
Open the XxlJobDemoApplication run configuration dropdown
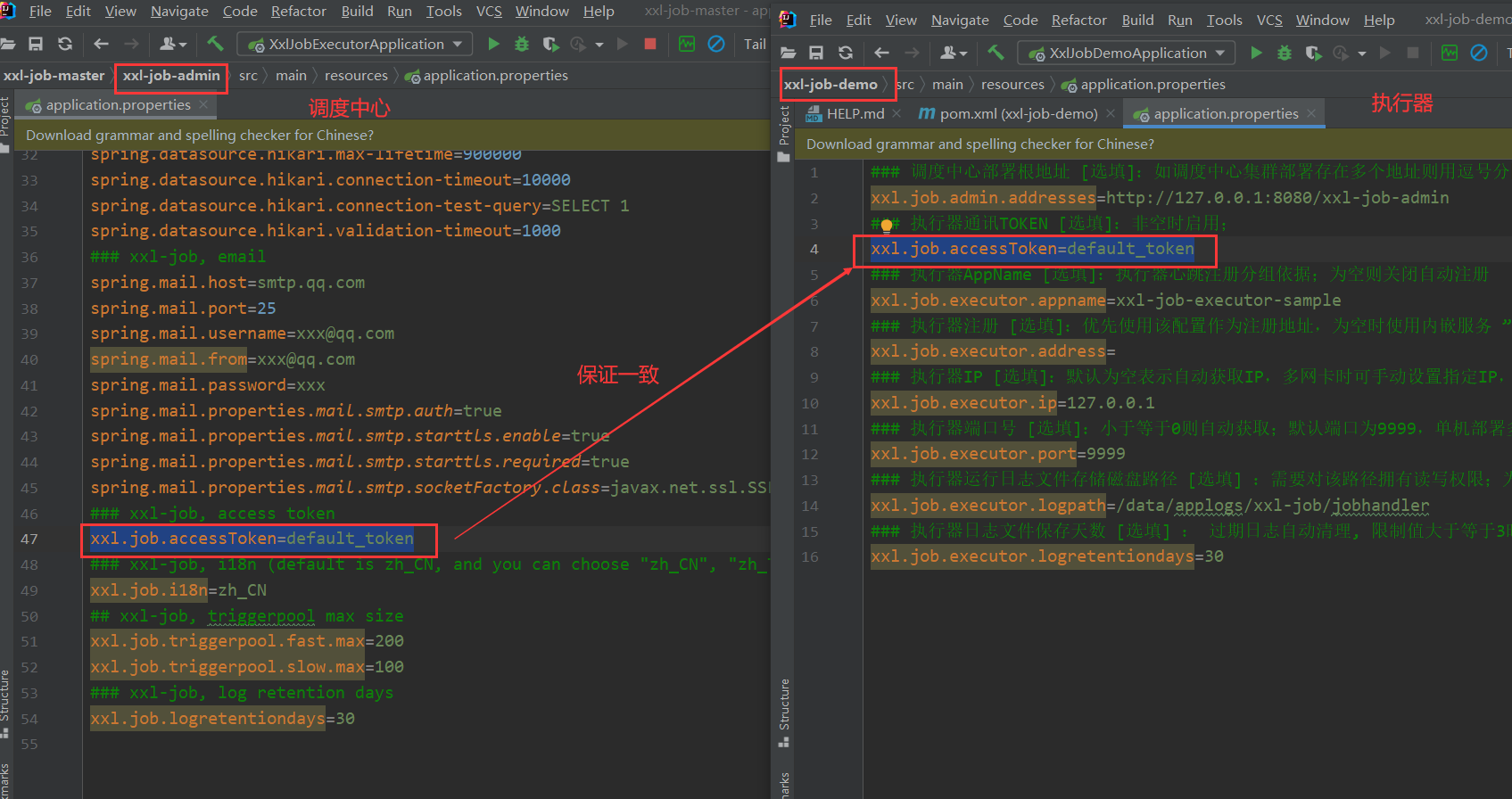[1128, 53]
